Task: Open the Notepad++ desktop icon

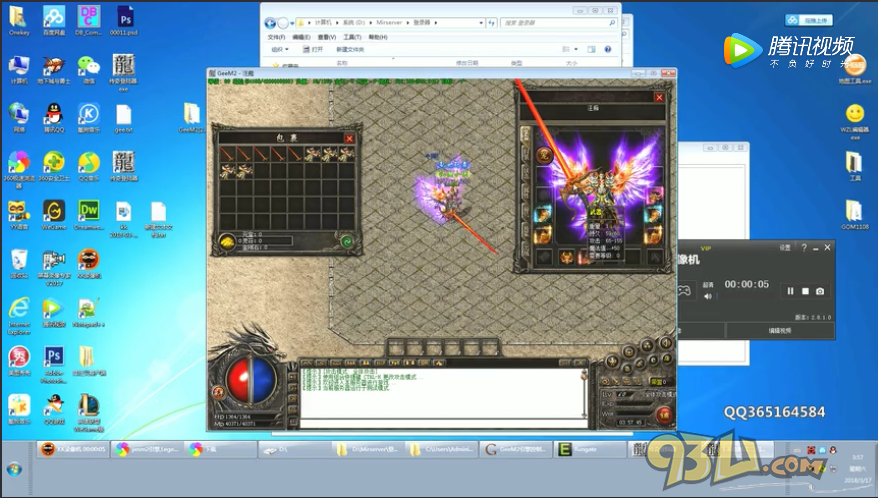Action: click(88, 313)
